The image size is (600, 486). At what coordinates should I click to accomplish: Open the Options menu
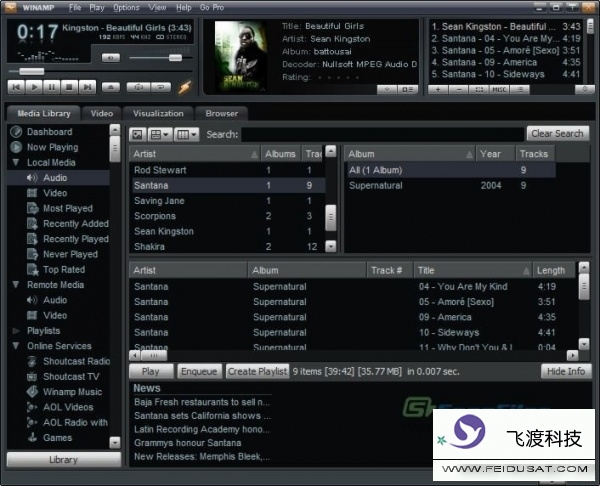pos(126,7)
